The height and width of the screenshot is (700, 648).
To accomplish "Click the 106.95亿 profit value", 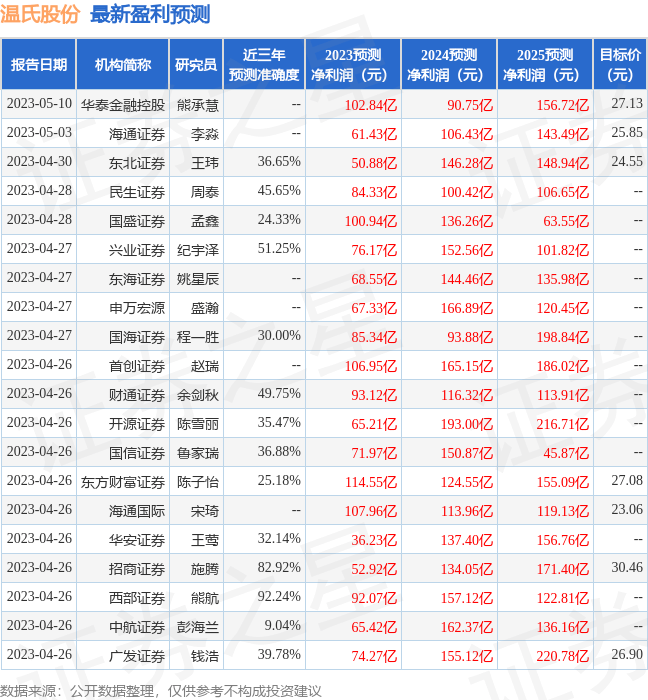I will pyautogui.click(x=371, y=366).
